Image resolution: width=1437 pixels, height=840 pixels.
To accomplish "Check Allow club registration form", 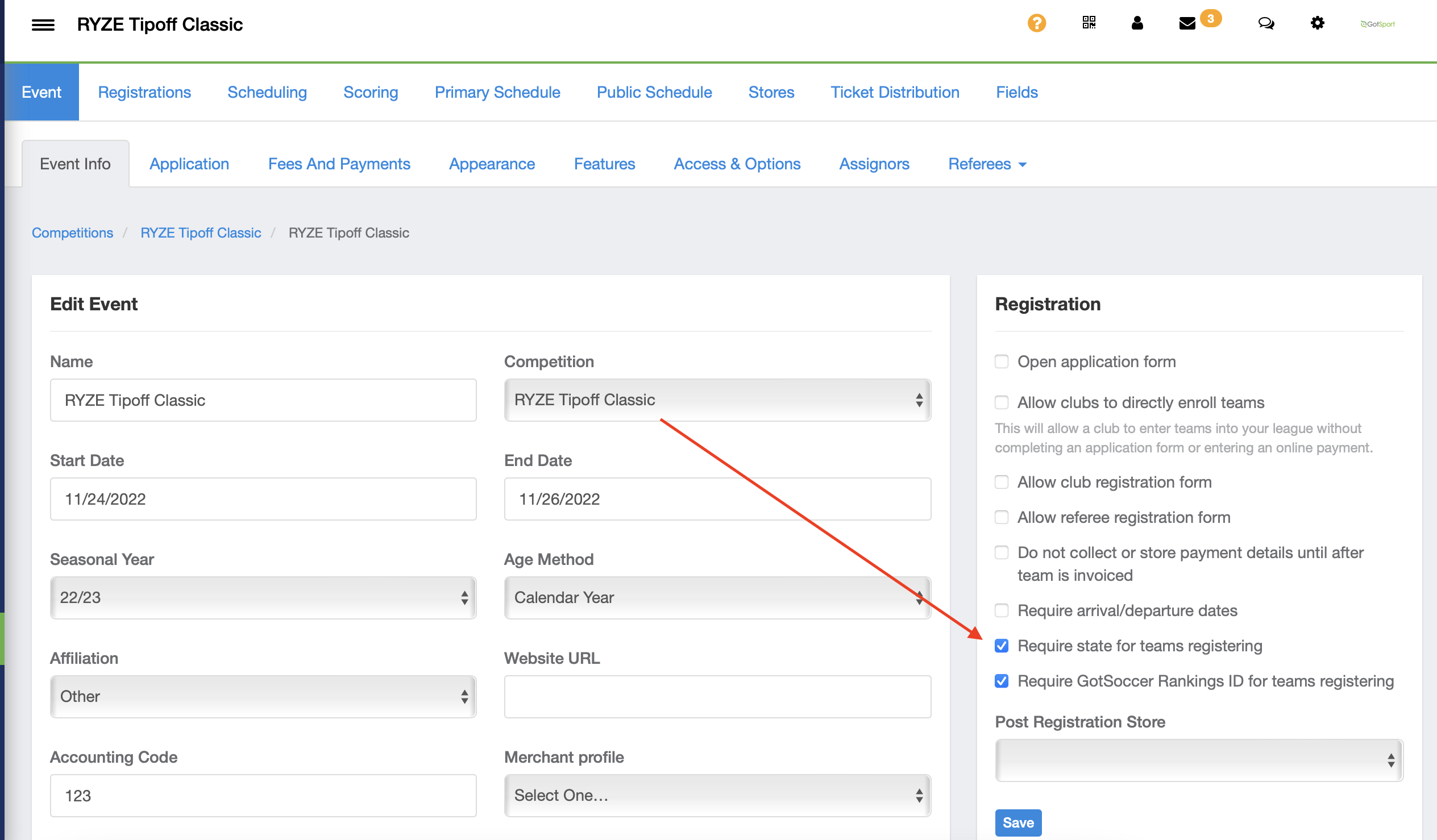I will pos(1001,482).
